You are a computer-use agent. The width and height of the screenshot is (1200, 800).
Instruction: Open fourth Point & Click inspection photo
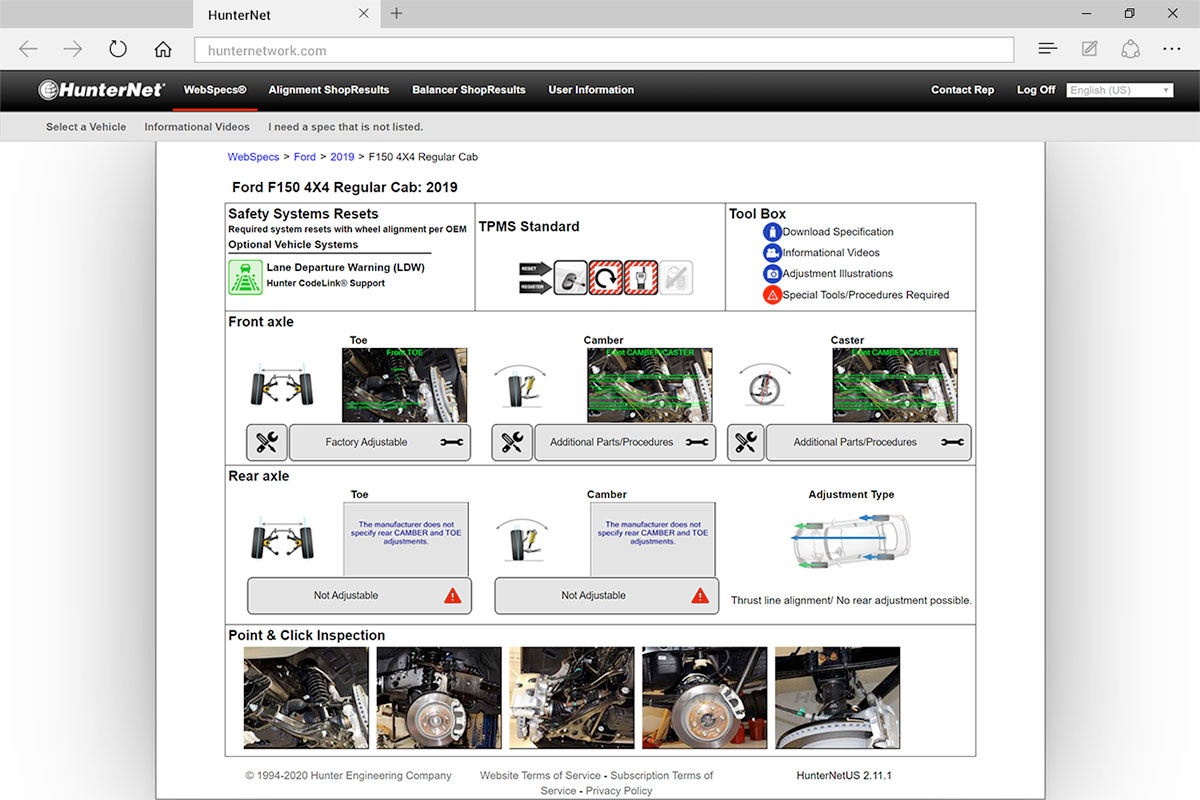705,698
